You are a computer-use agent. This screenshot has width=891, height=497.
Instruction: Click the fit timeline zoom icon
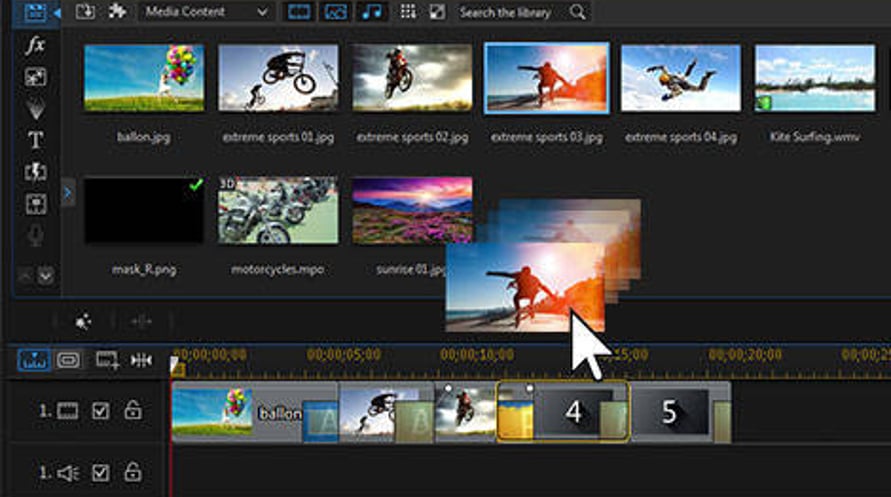pos(141,360)
